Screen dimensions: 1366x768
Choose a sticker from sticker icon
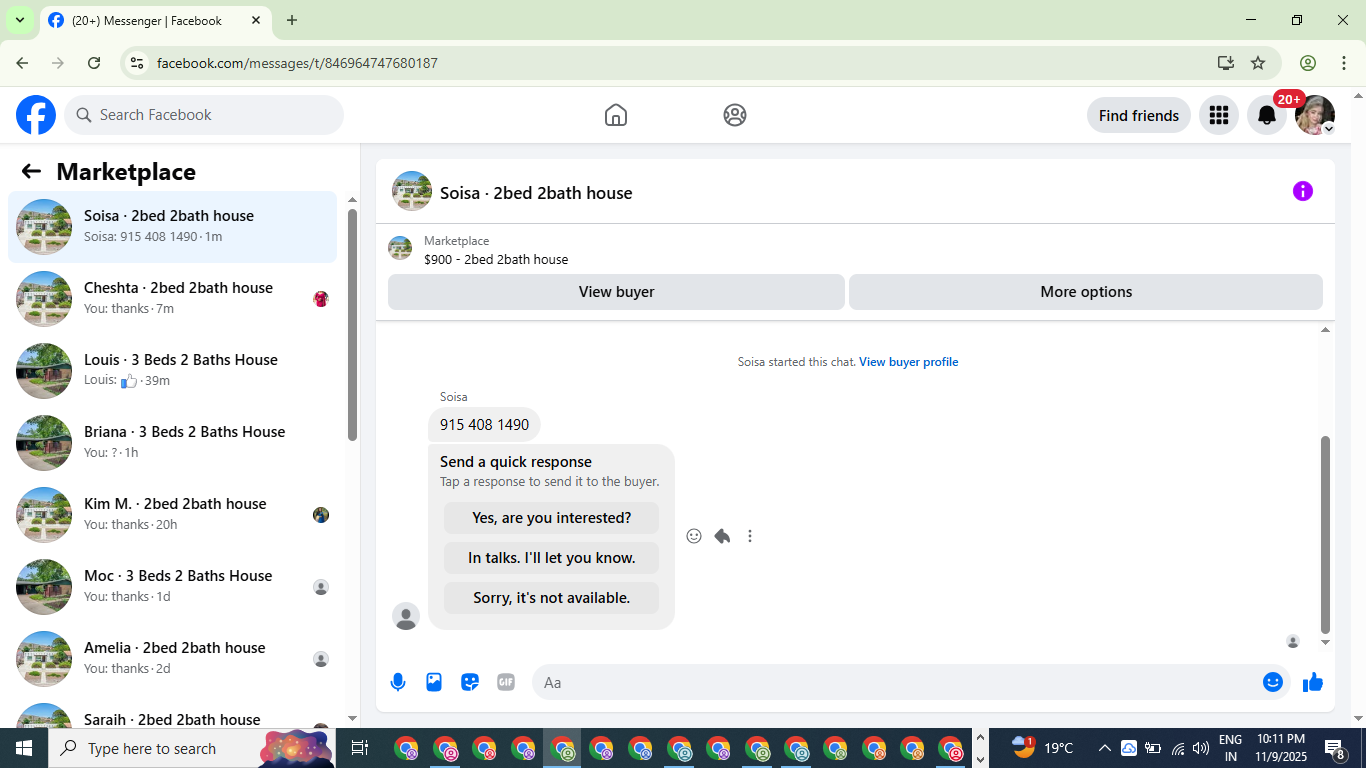[x=470, y=682]
